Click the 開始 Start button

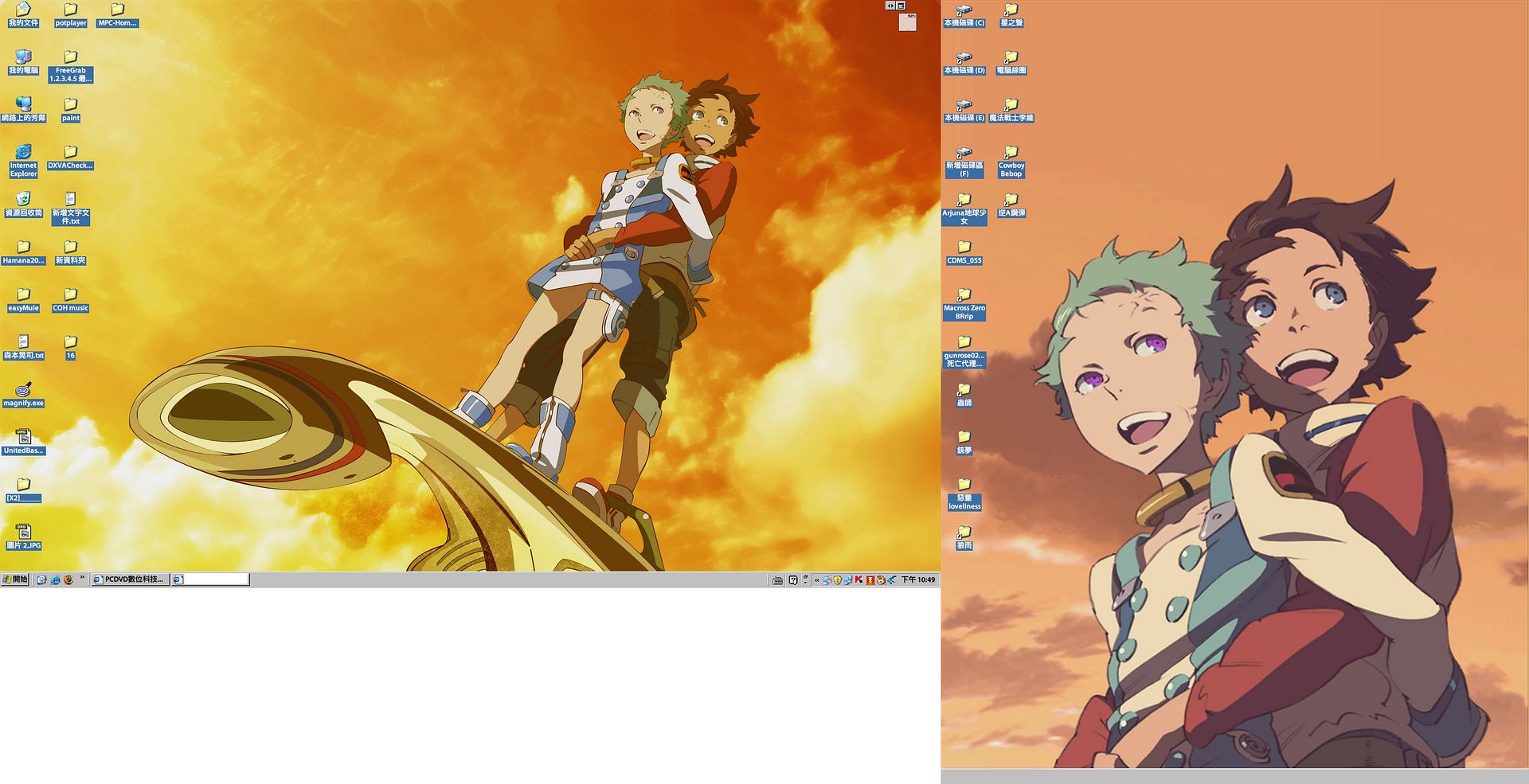click(x=16, y=580)
